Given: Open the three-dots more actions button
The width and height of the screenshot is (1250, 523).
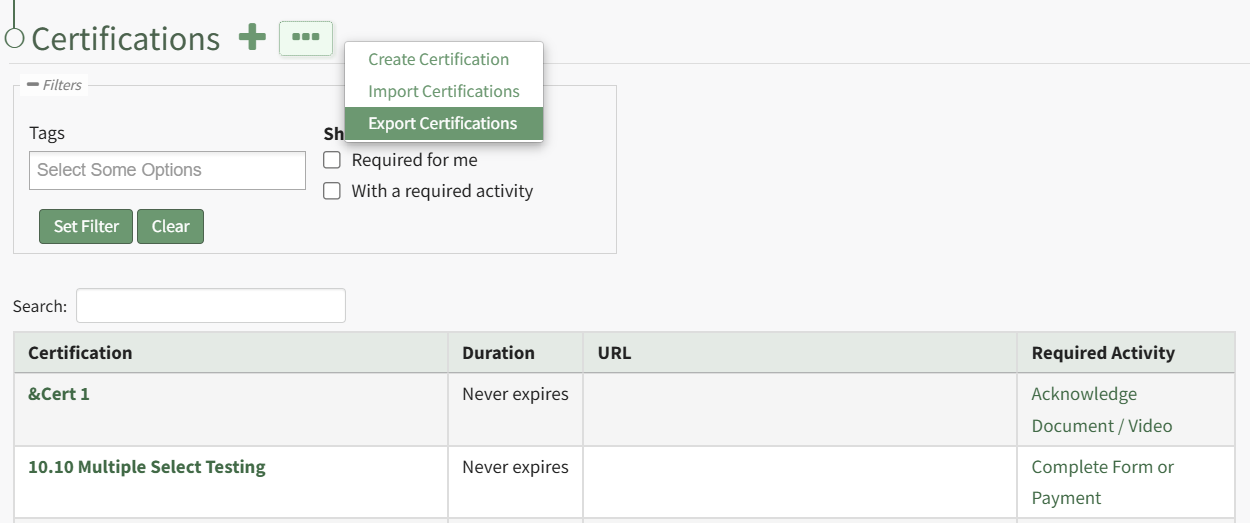Looking at the screenshot, I should coord(305,38).
